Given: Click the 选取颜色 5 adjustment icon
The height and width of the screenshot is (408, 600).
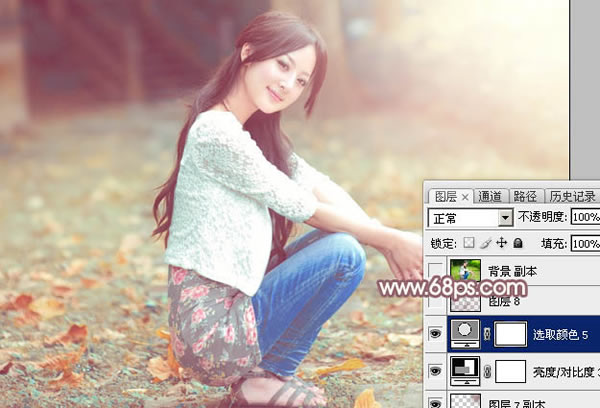Looking at the screenshot, I should (465, 334).
